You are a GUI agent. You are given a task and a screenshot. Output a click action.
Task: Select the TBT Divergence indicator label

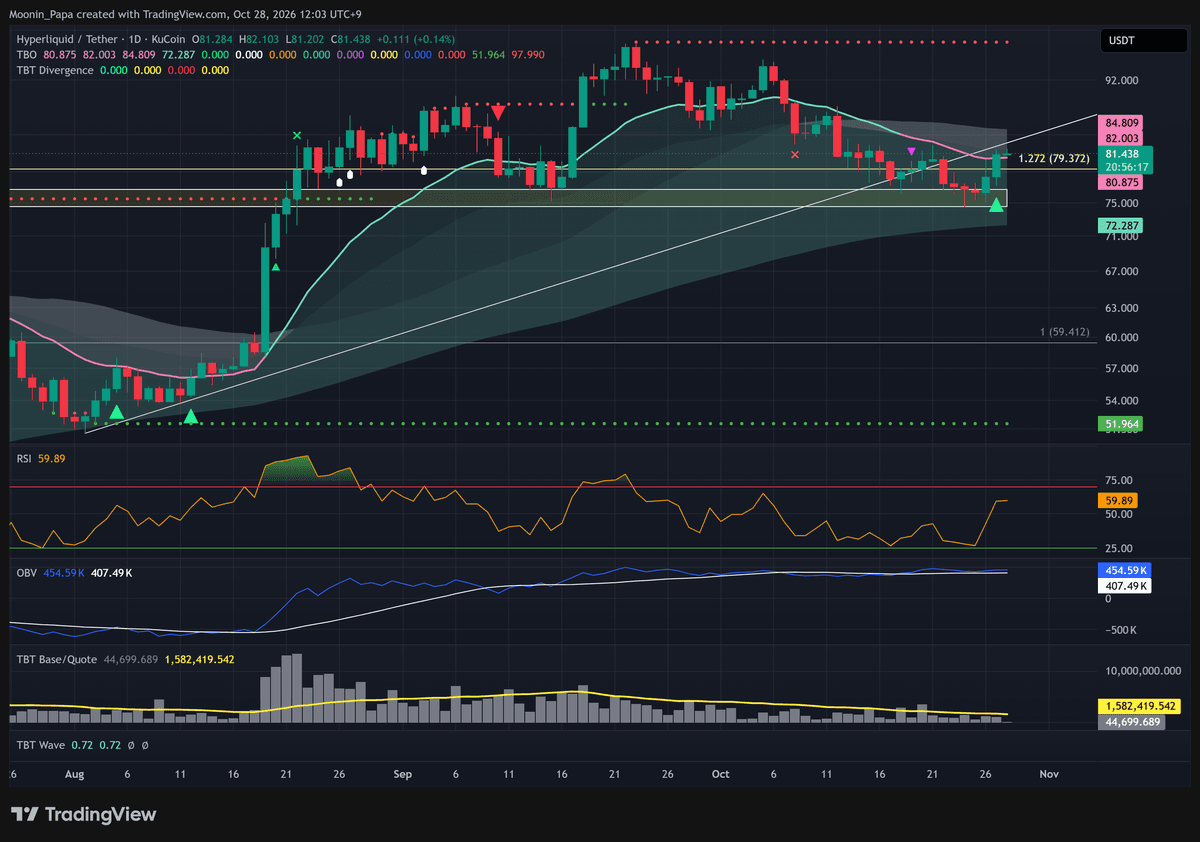(55, 70)
